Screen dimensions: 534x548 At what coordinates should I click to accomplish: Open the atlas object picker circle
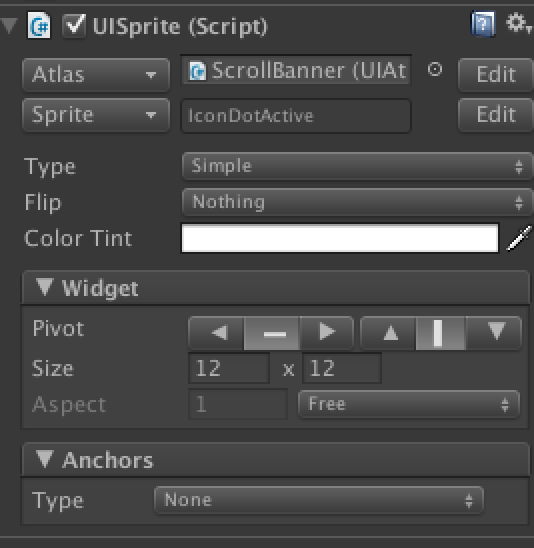pos(435,70)
